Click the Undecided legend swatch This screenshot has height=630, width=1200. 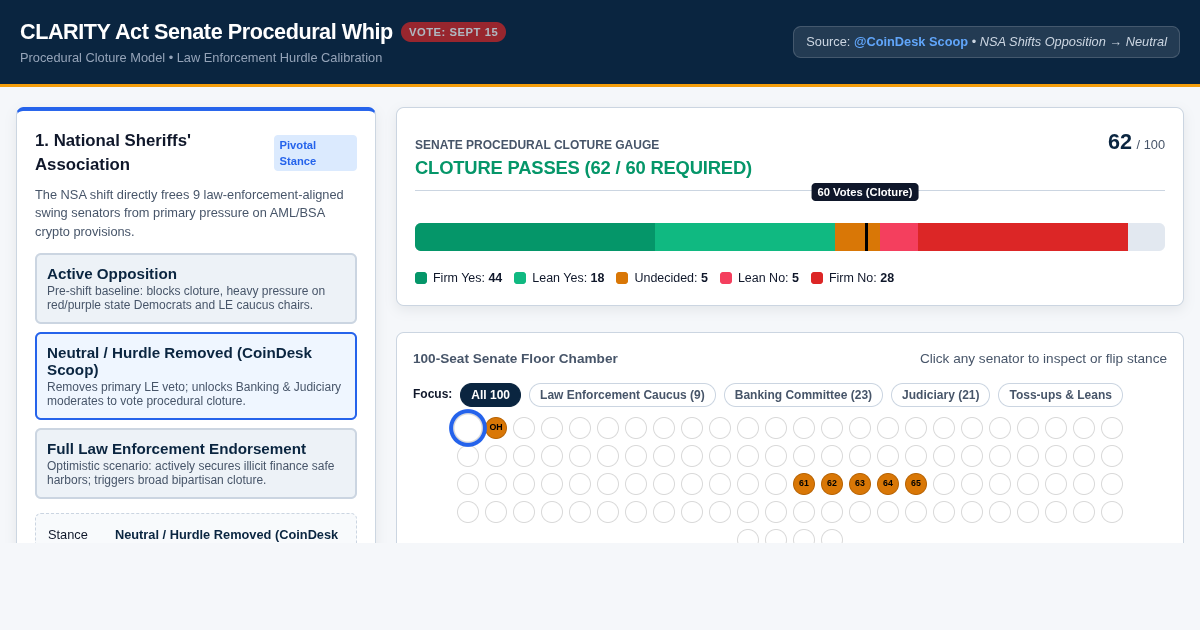pyautogui.click(x=622, y=278)
